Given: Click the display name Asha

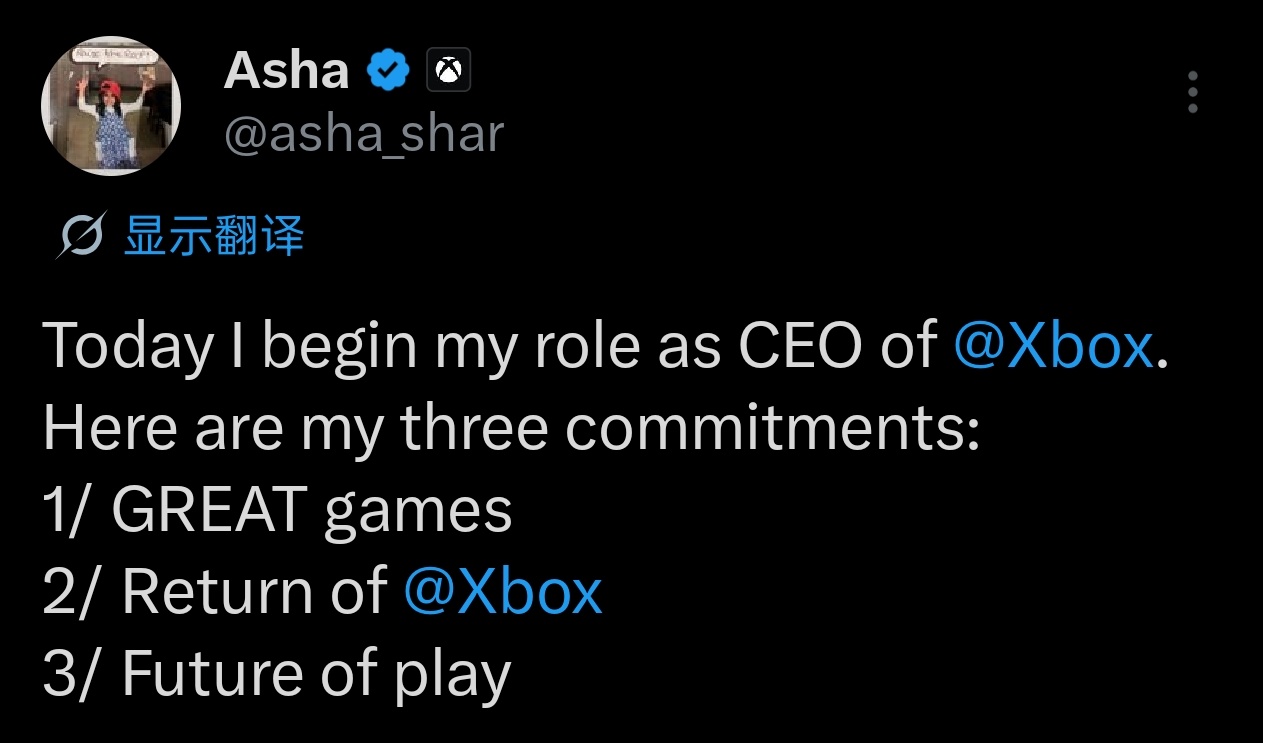Looking at the screenshot, I should point(286,71).
